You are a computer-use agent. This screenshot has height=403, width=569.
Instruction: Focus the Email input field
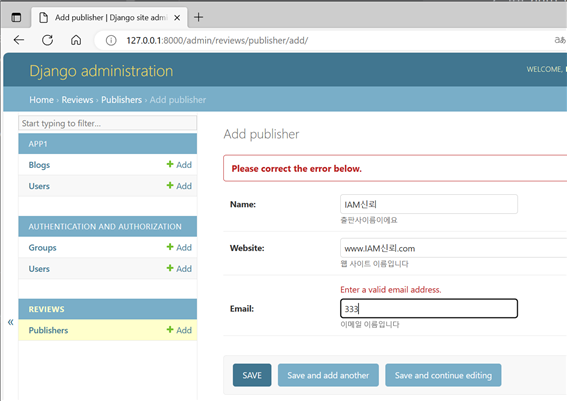click(x=429, y=308)
